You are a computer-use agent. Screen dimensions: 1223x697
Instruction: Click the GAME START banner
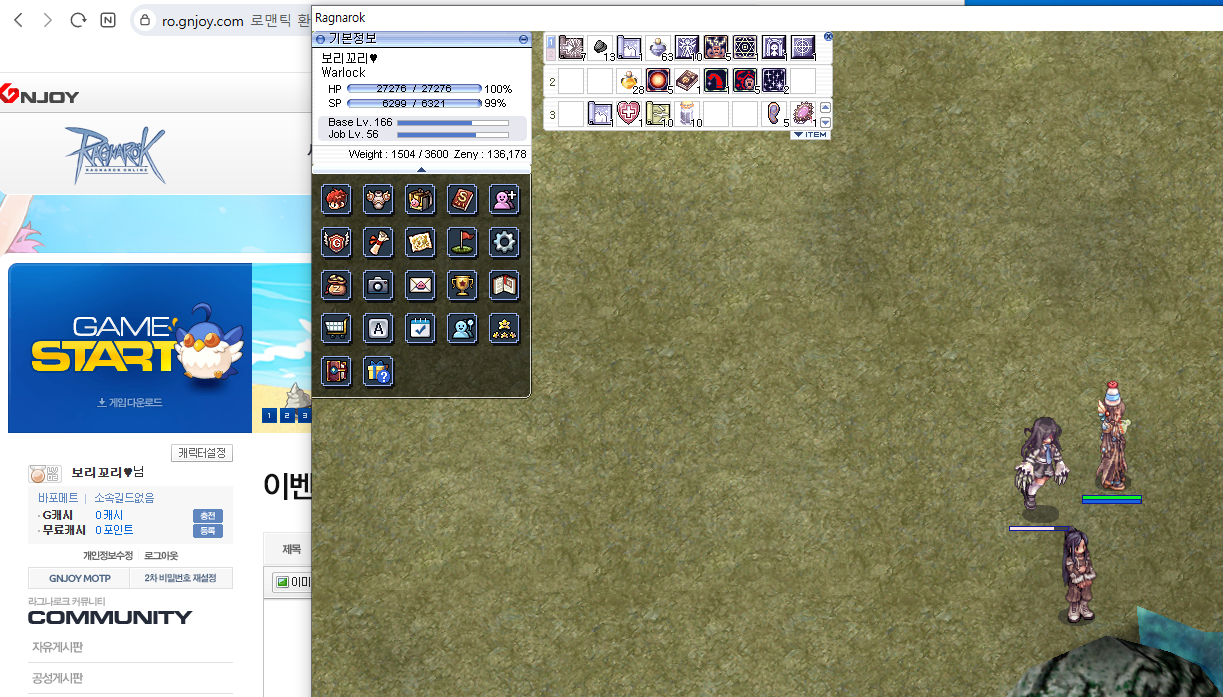click(x=130, y=348)
